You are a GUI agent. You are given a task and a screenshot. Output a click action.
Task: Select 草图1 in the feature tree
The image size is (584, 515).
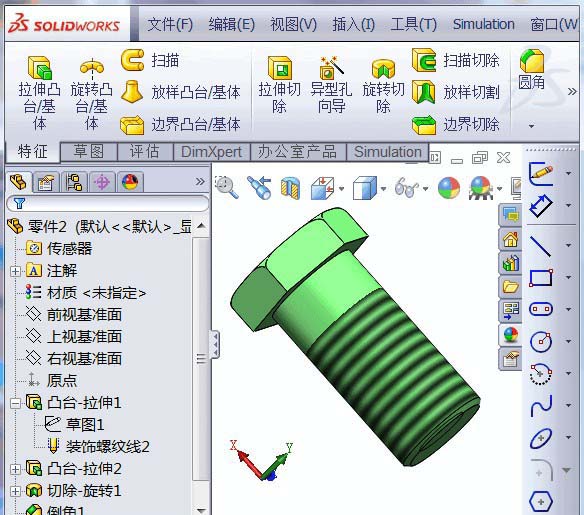pos(74,425)
